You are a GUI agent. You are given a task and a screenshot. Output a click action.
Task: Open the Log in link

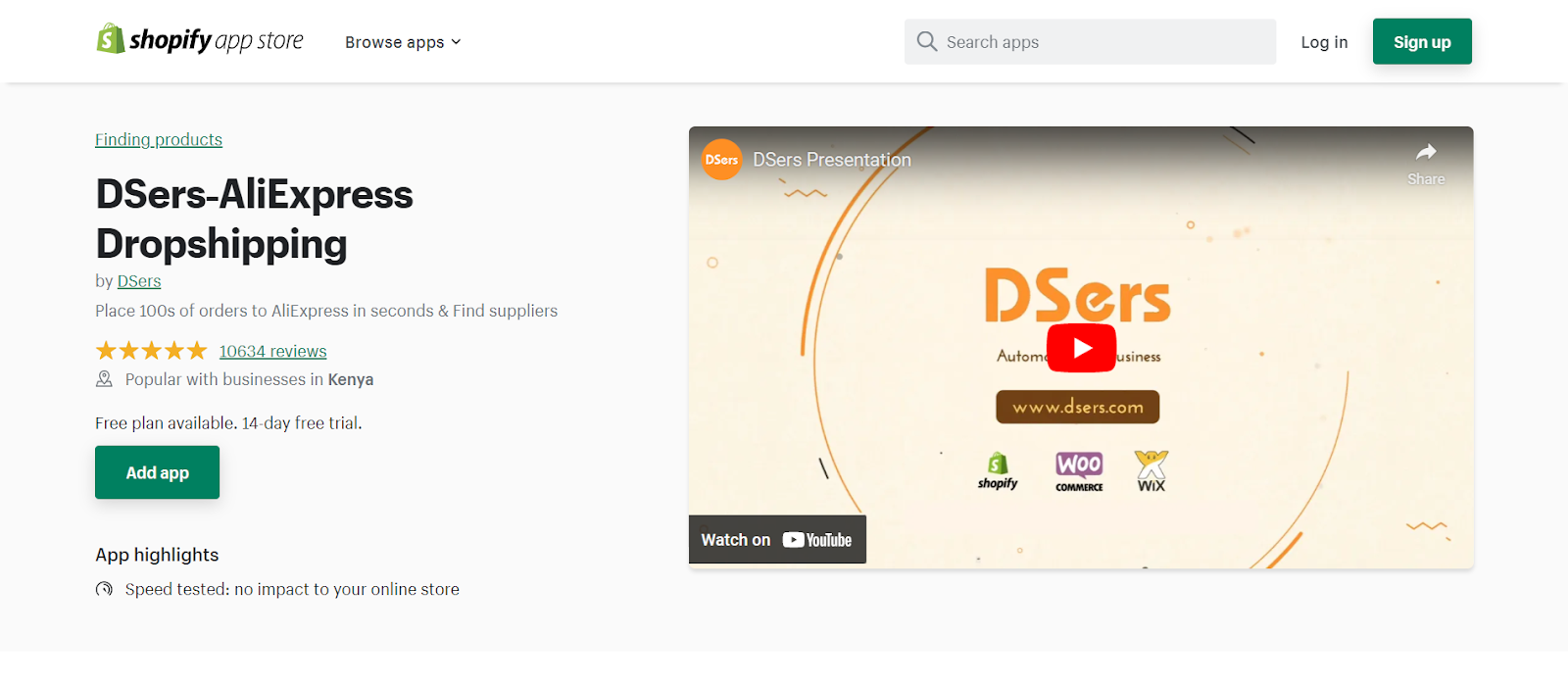tap(1324, 42)
